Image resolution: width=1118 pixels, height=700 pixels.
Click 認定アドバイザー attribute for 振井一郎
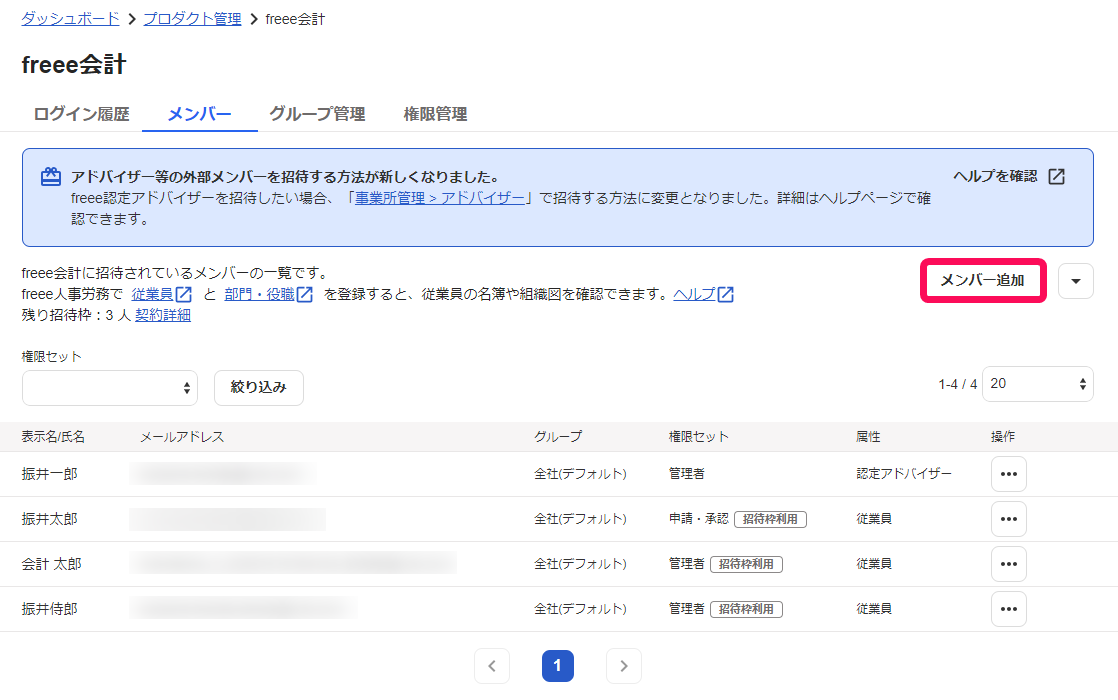903,474
